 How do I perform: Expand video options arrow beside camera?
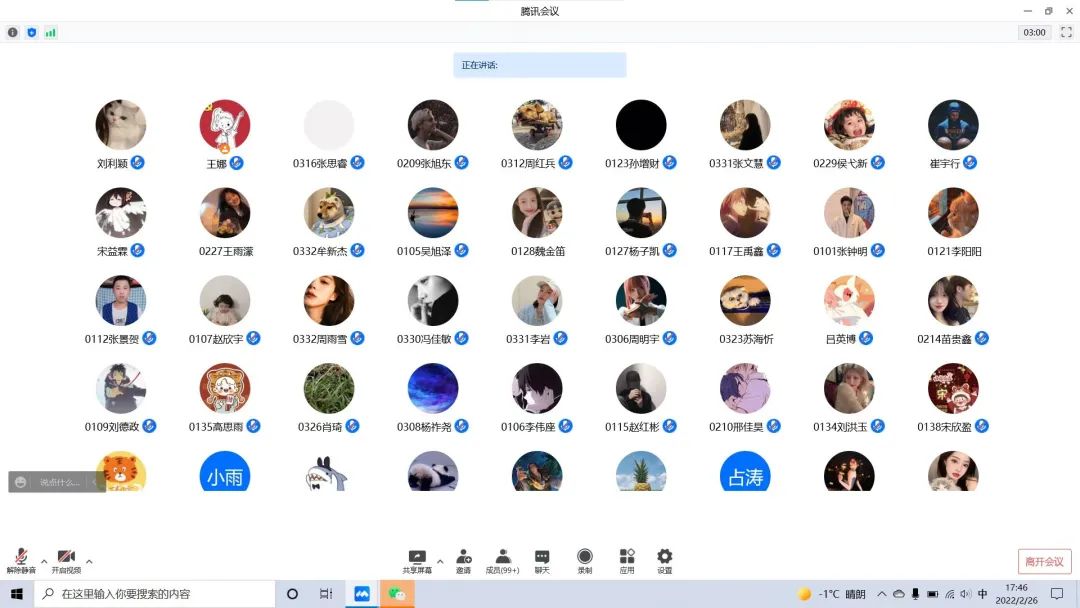click(x=89, y=561)
